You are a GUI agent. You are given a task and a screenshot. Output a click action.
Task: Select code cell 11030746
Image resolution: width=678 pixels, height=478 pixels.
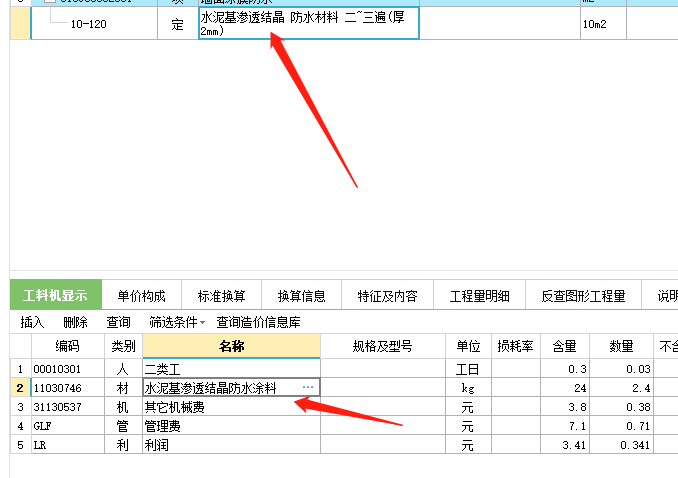click(67, 388)
